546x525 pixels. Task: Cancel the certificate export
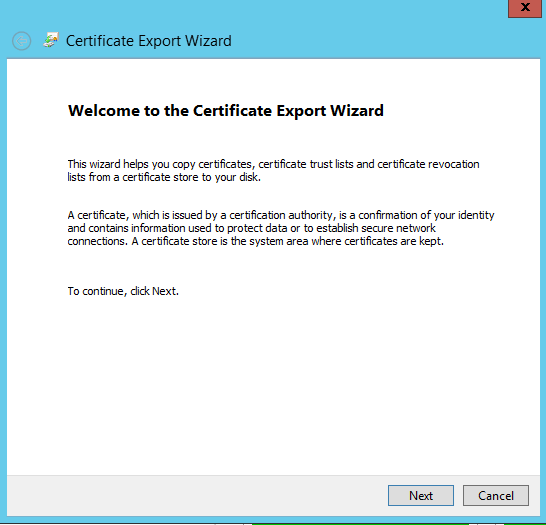tap(496, 495)
